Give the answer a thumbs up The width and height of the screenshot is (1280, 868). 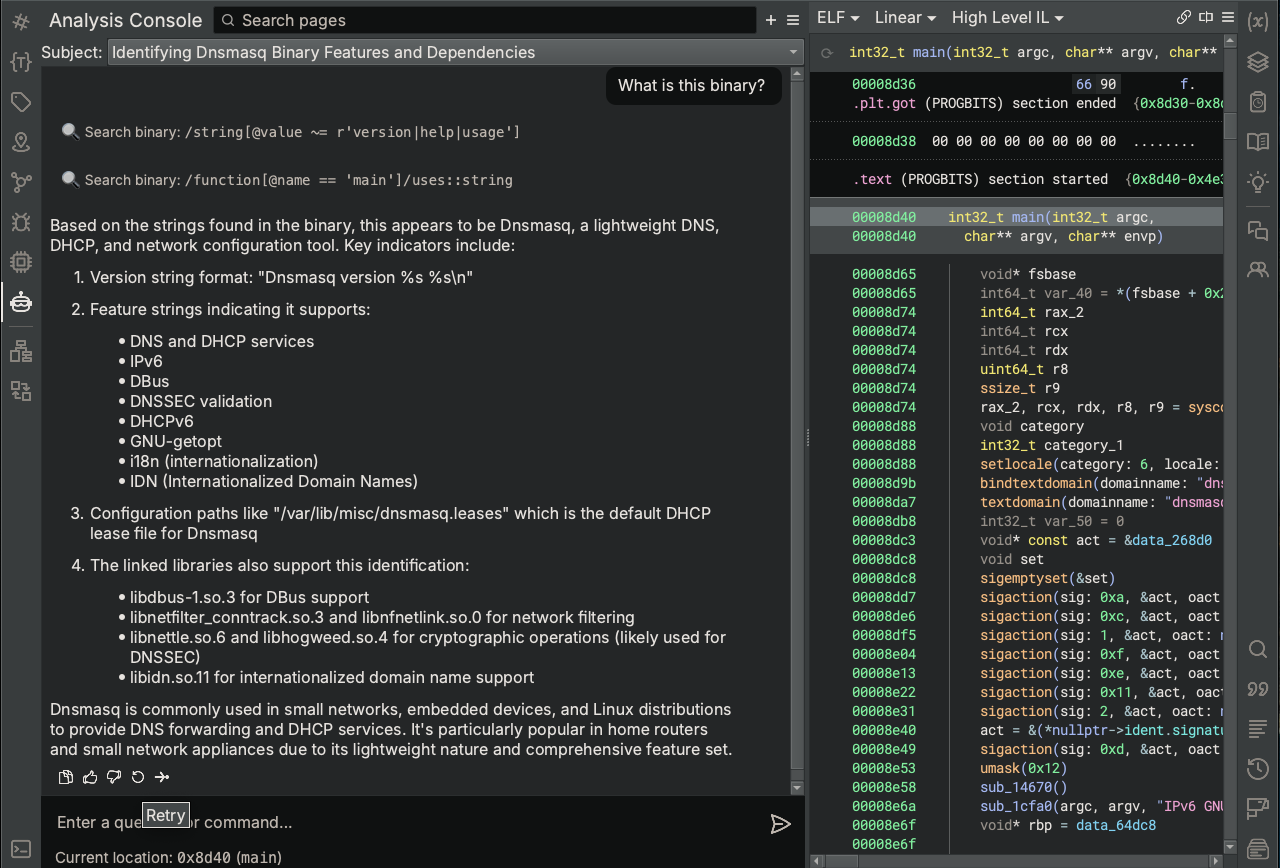pyautogui.click(x=90, y=777)
